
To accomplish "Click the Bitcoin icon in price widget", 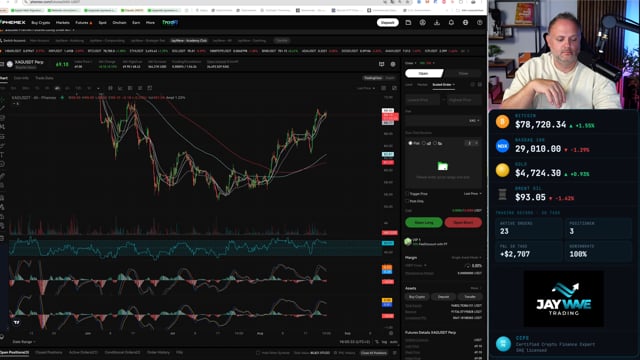I will point(502,122).
